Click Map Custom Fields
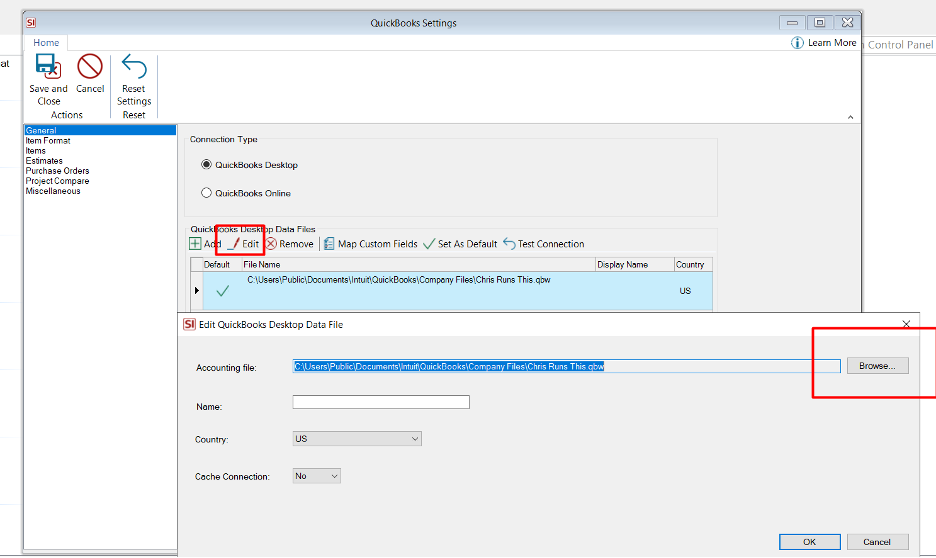Screen dimensions: 936x558 pos(371,243)
